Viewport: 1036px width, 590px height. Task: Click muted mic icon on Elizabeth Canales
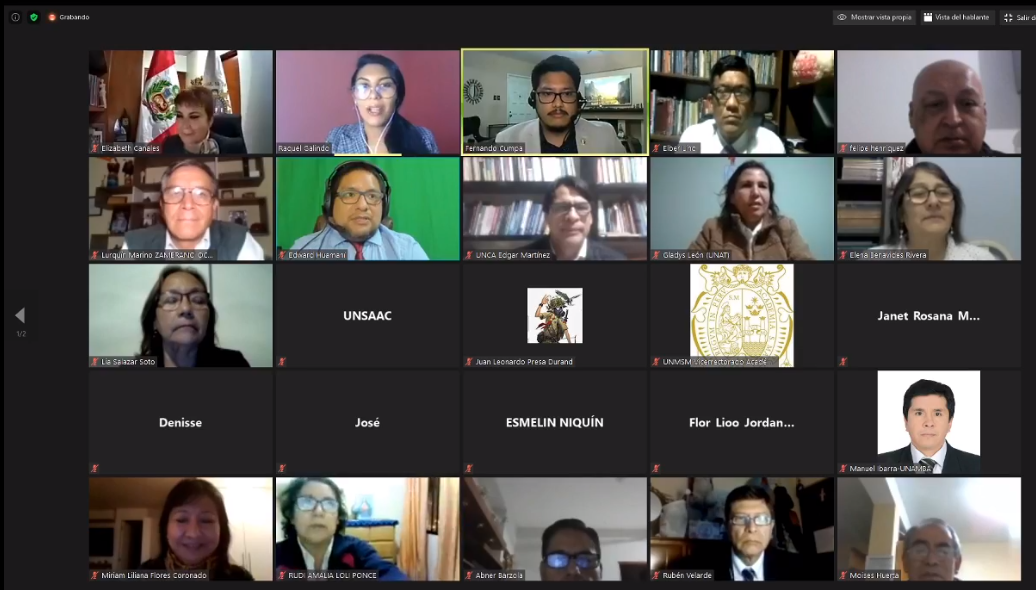point(95,149)
